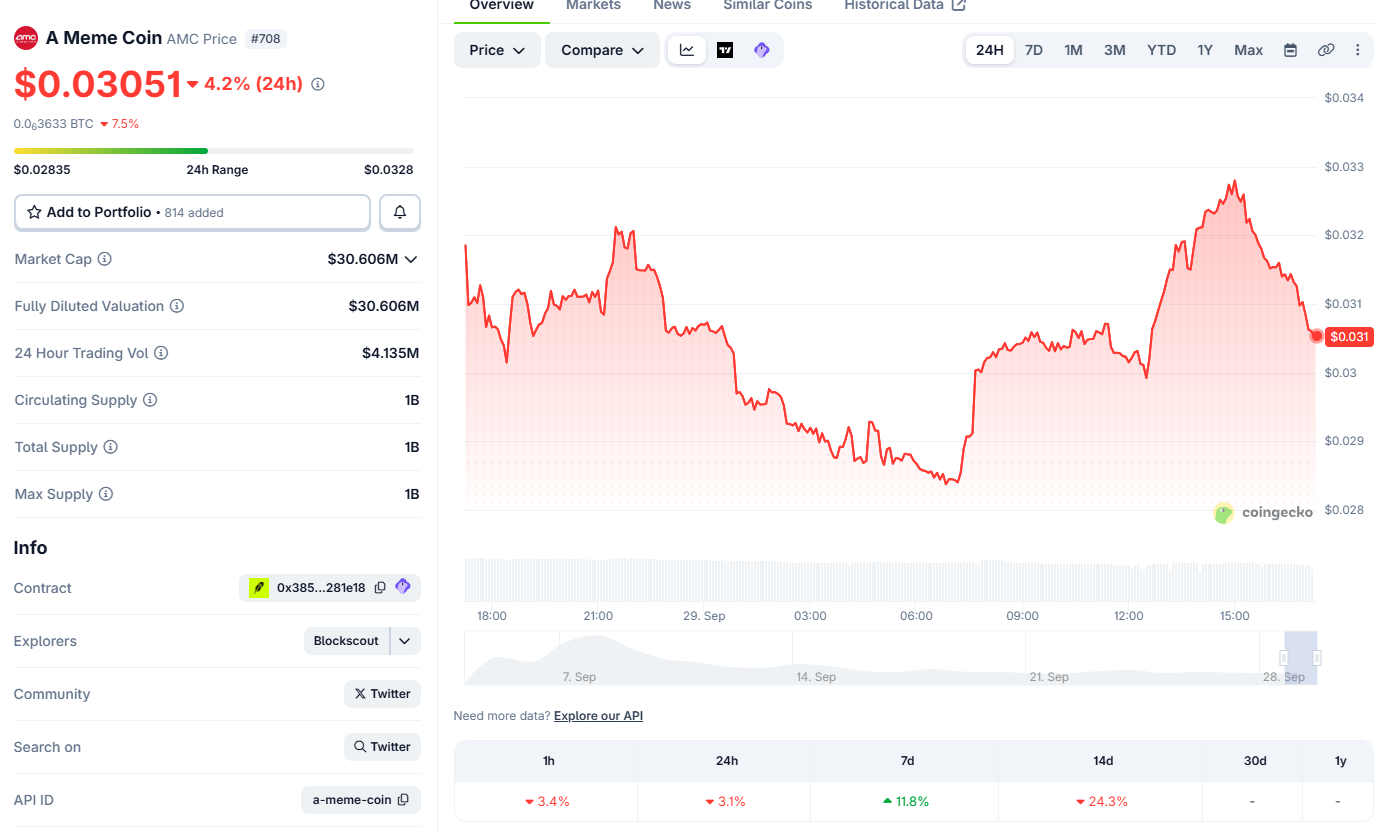Select the 7D time range

click(x=1034, y=50)
